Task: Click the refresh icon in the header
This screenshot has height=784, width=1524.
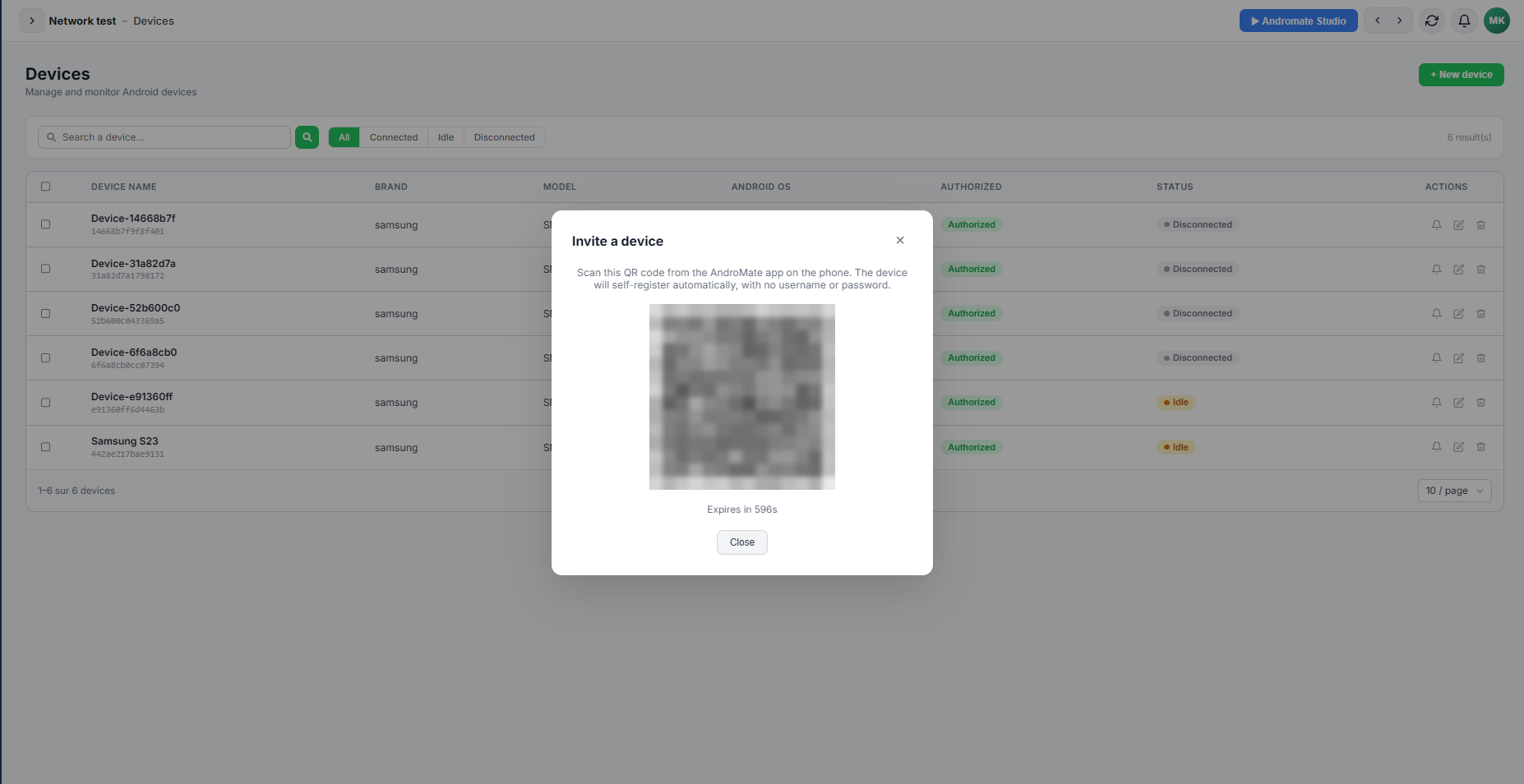Action: tap(1432, 21)
